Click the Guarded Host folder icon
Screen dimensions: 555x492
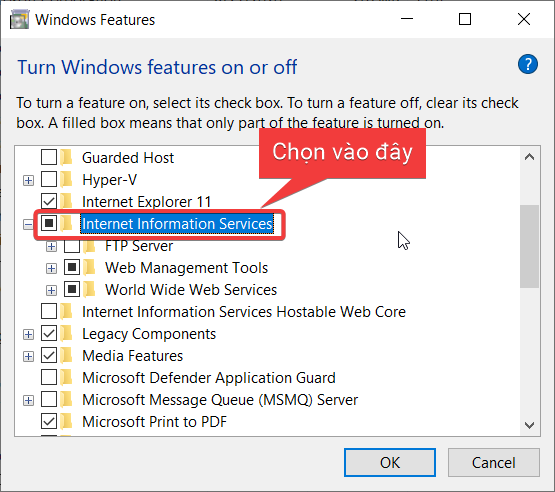[x=66, y=158]
